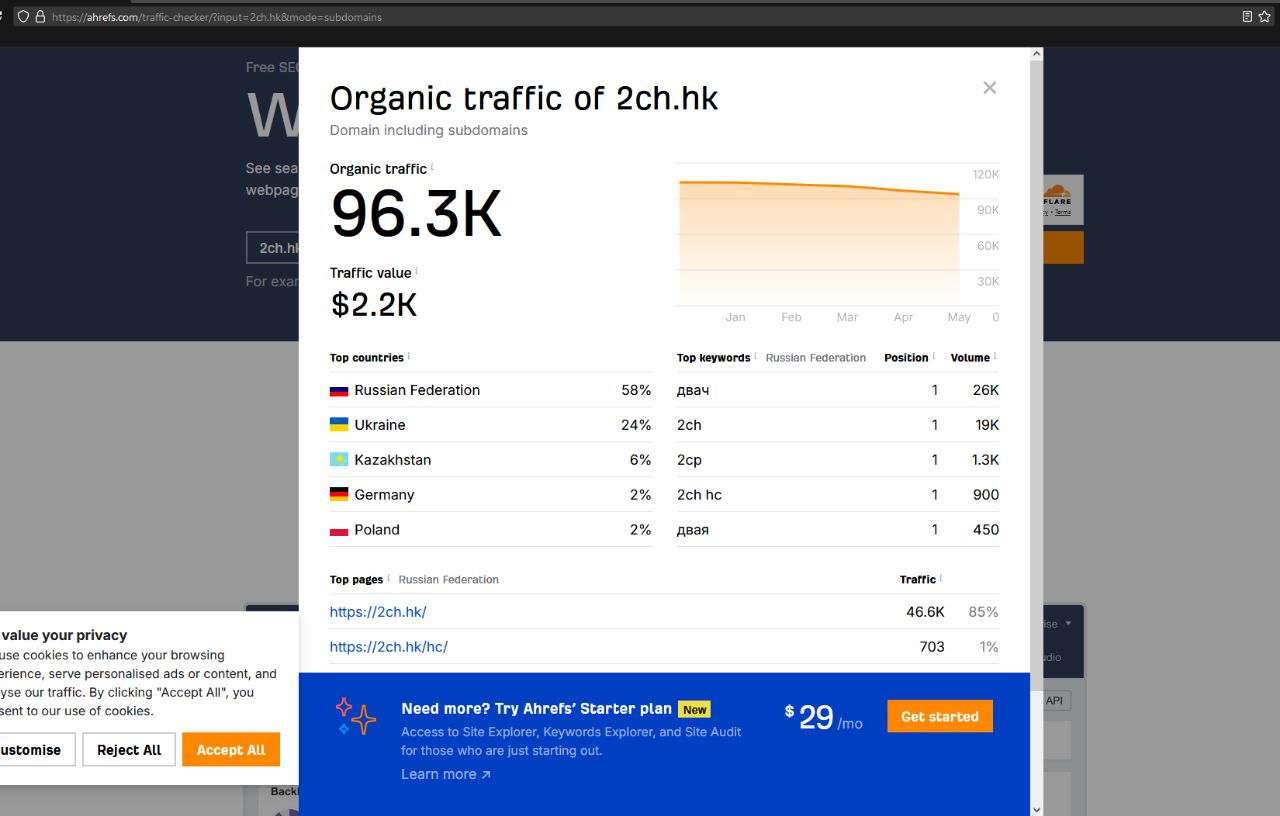Click the May label on chart axis
The width and height of the screenshot is (1280, 816).
click(x=959, y=317)
